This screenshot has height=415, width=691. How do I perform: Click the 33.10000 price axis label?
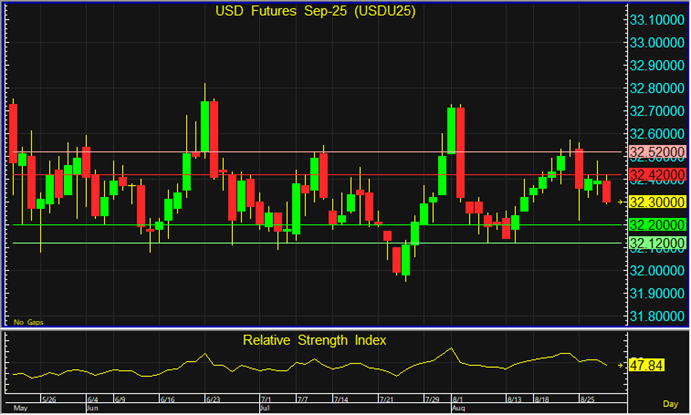[x=656, y=20]
